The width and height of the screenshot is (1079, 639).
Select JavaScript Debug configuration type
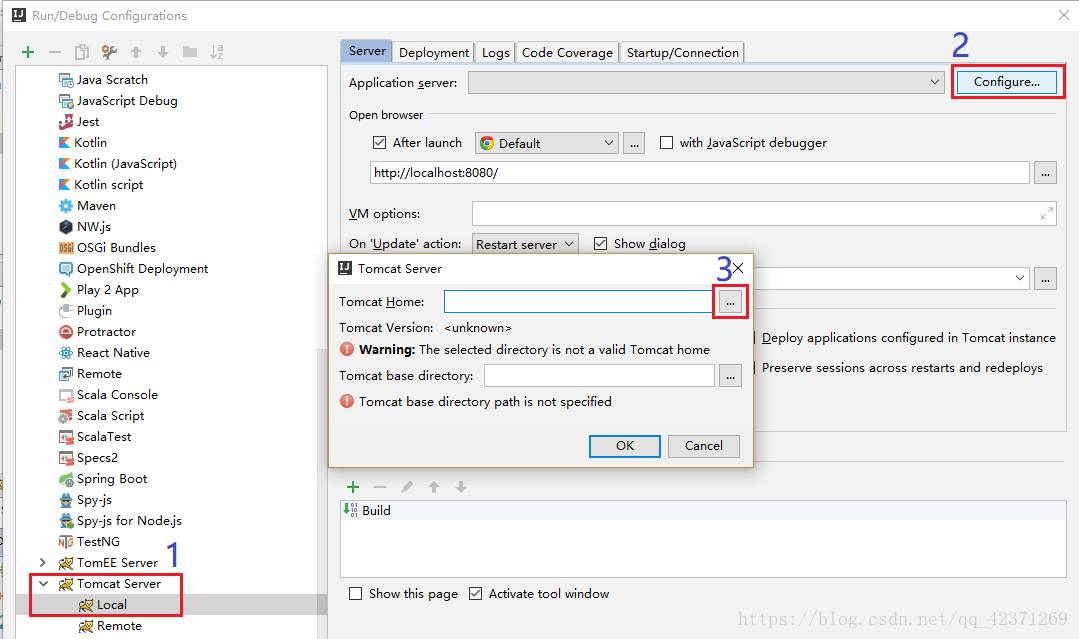pyautogui.click(x=118, y=101)
